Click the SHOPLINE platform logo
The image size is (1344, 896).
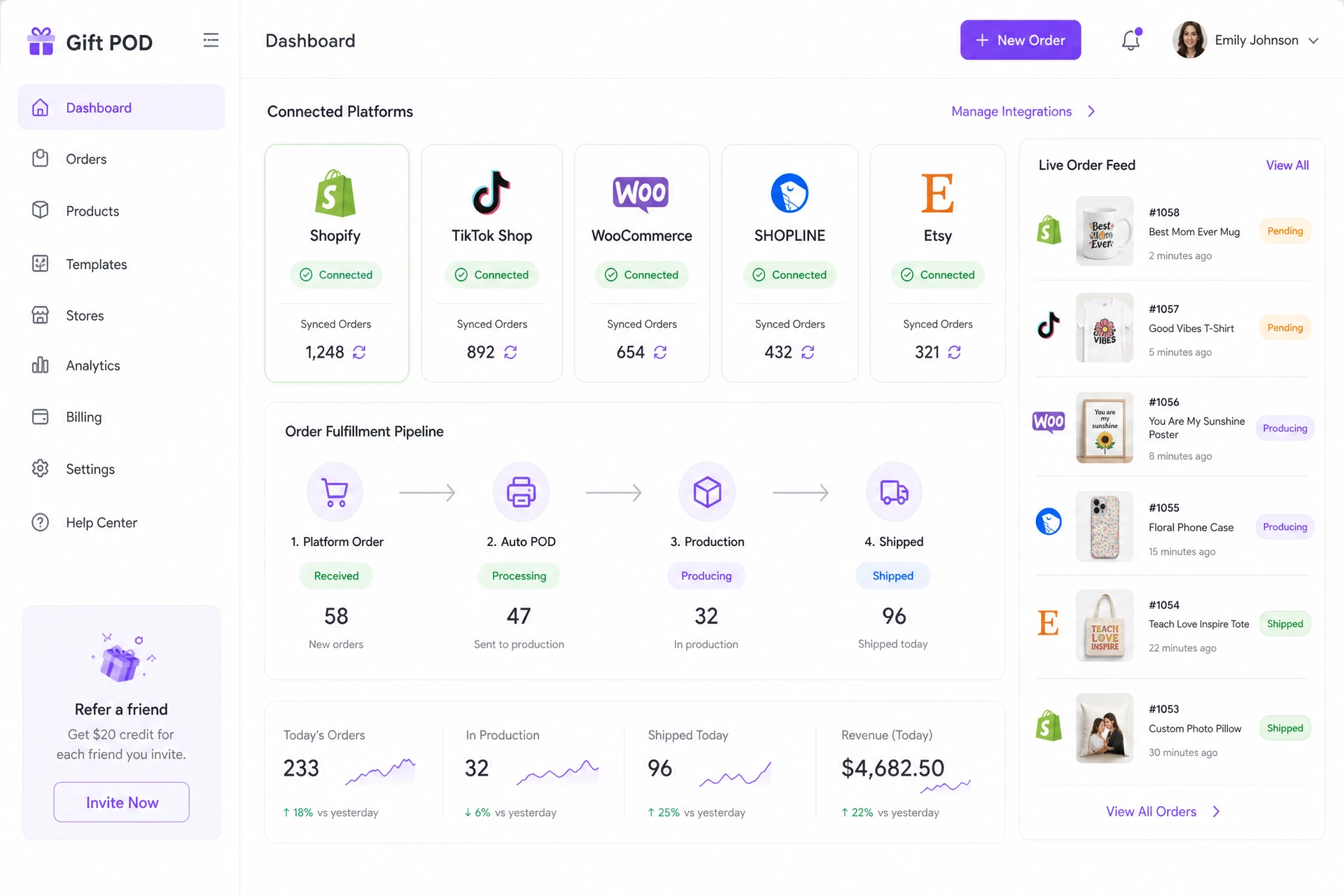pyautogui.click(x=790, y=193)
